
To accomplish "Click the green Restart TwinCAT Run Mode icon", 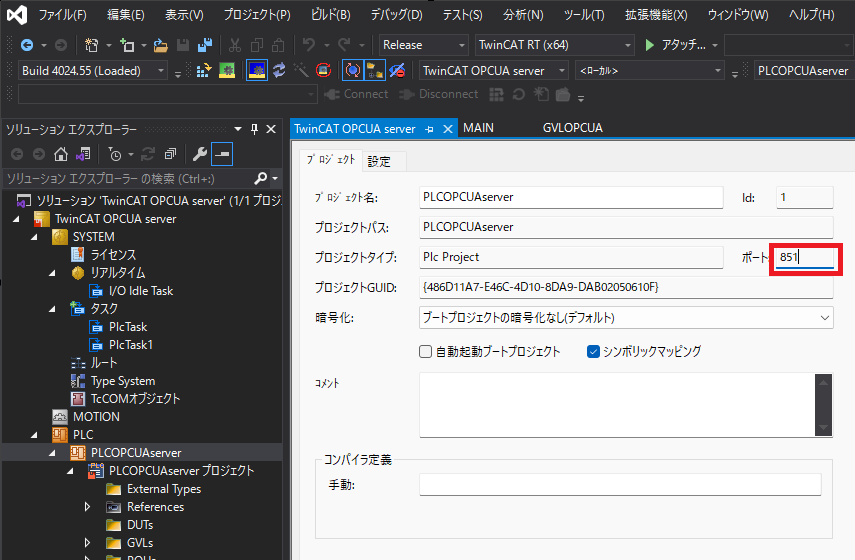I will tap(226, 70).
